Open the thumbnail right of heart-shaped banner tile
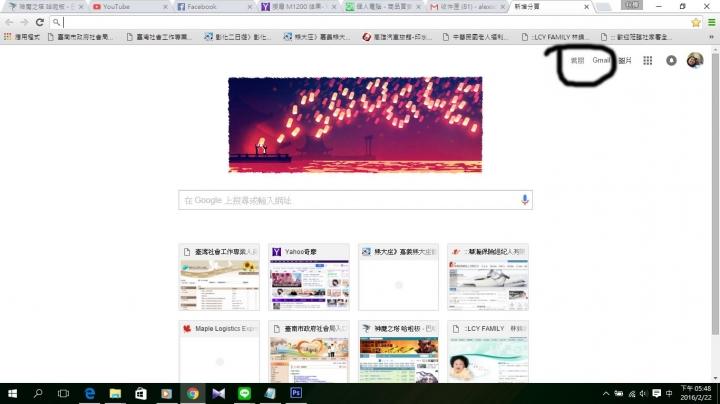This screenshot has height=404, width=720. point(398,351)
